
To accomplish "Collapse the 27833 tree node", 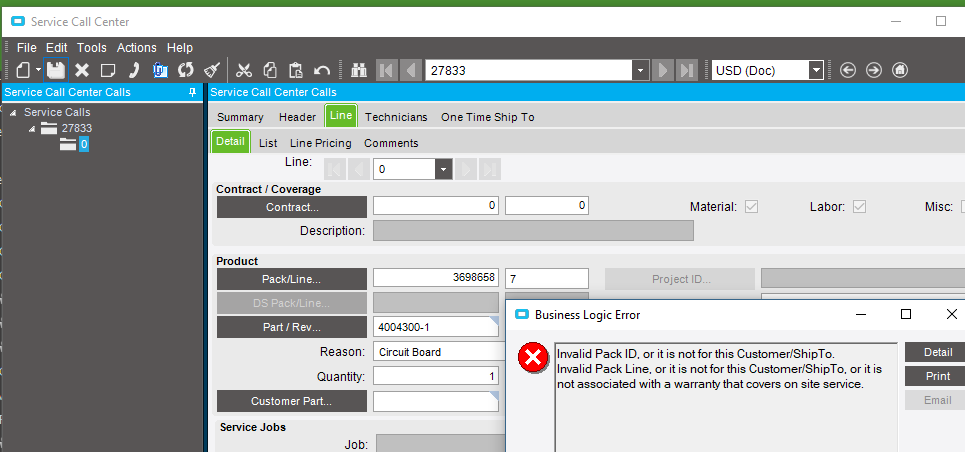I will pyautogui.click(x=32, y=129).
